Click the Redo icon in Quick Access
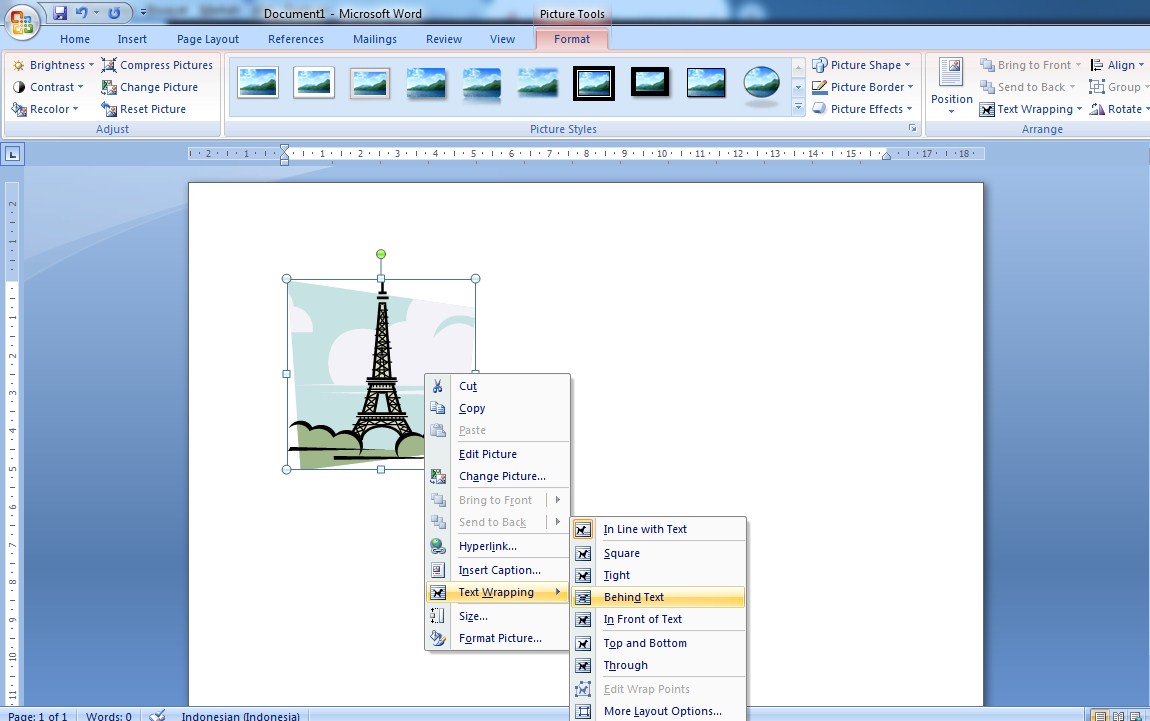 click(x=114, y=12)
